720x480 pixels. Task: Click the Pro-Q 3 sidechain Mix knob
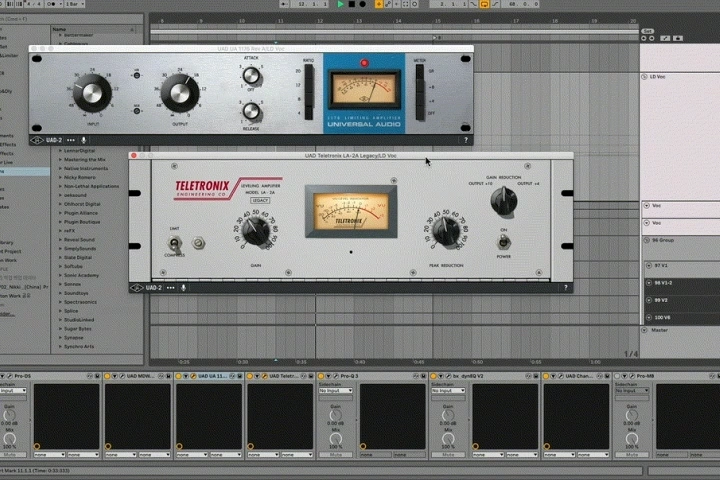[x=336, y=439]
